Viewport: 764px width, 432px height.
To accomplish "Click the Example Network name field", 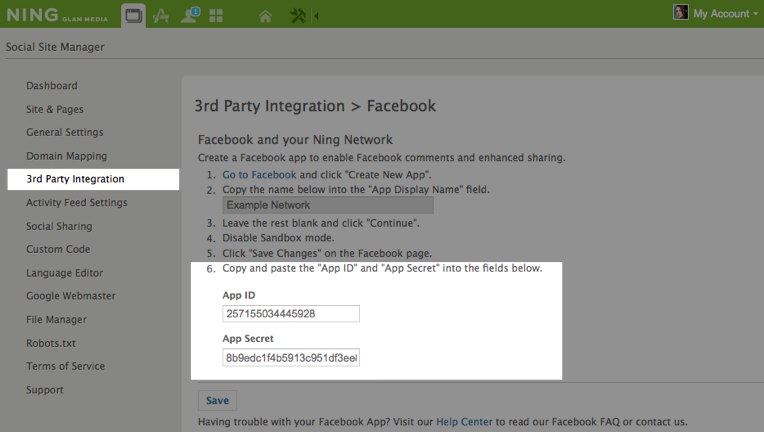I will click(328, 205).
